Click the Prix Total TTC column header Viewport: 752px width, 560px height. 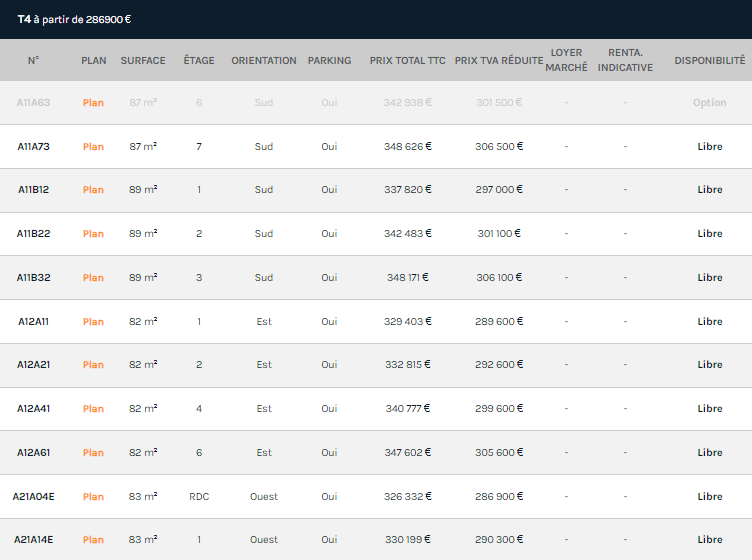pyautogui.click(x=407, y=61)
